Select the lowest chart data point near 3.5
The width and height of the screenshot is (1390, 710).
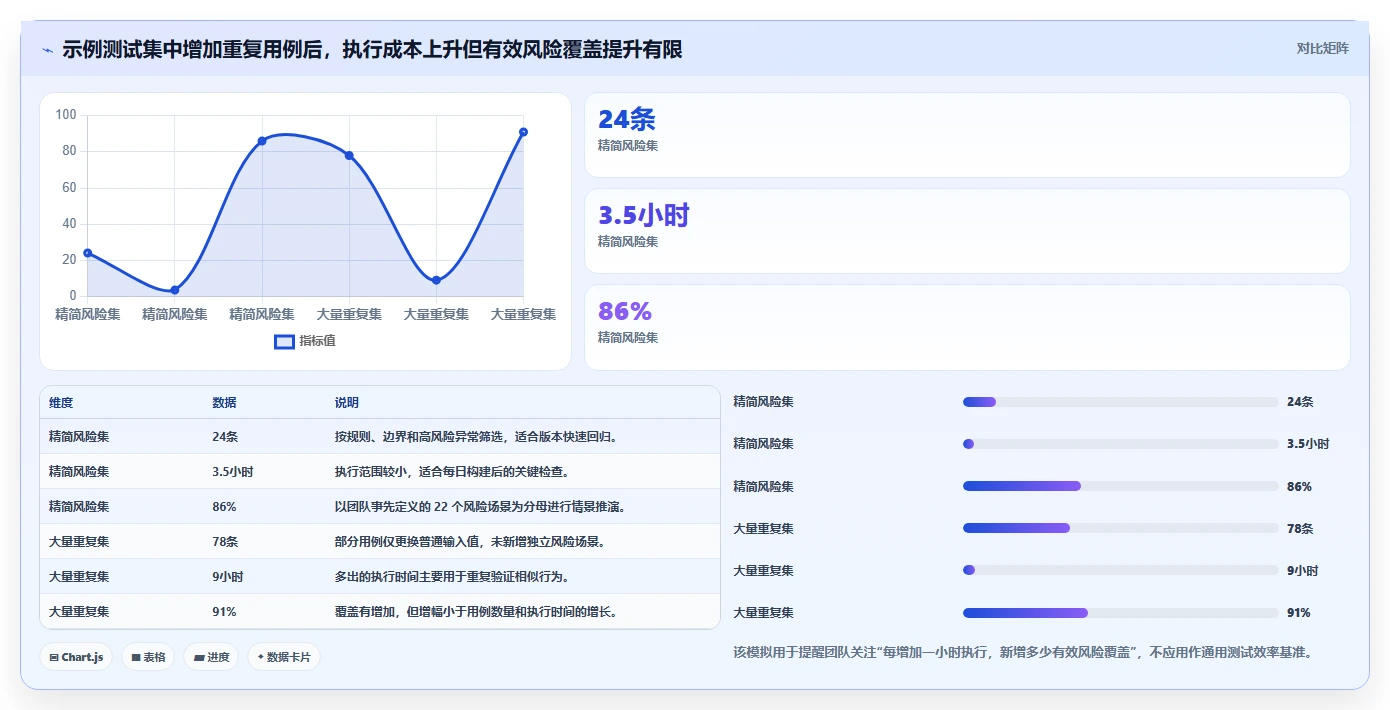[x=175, y=290]
